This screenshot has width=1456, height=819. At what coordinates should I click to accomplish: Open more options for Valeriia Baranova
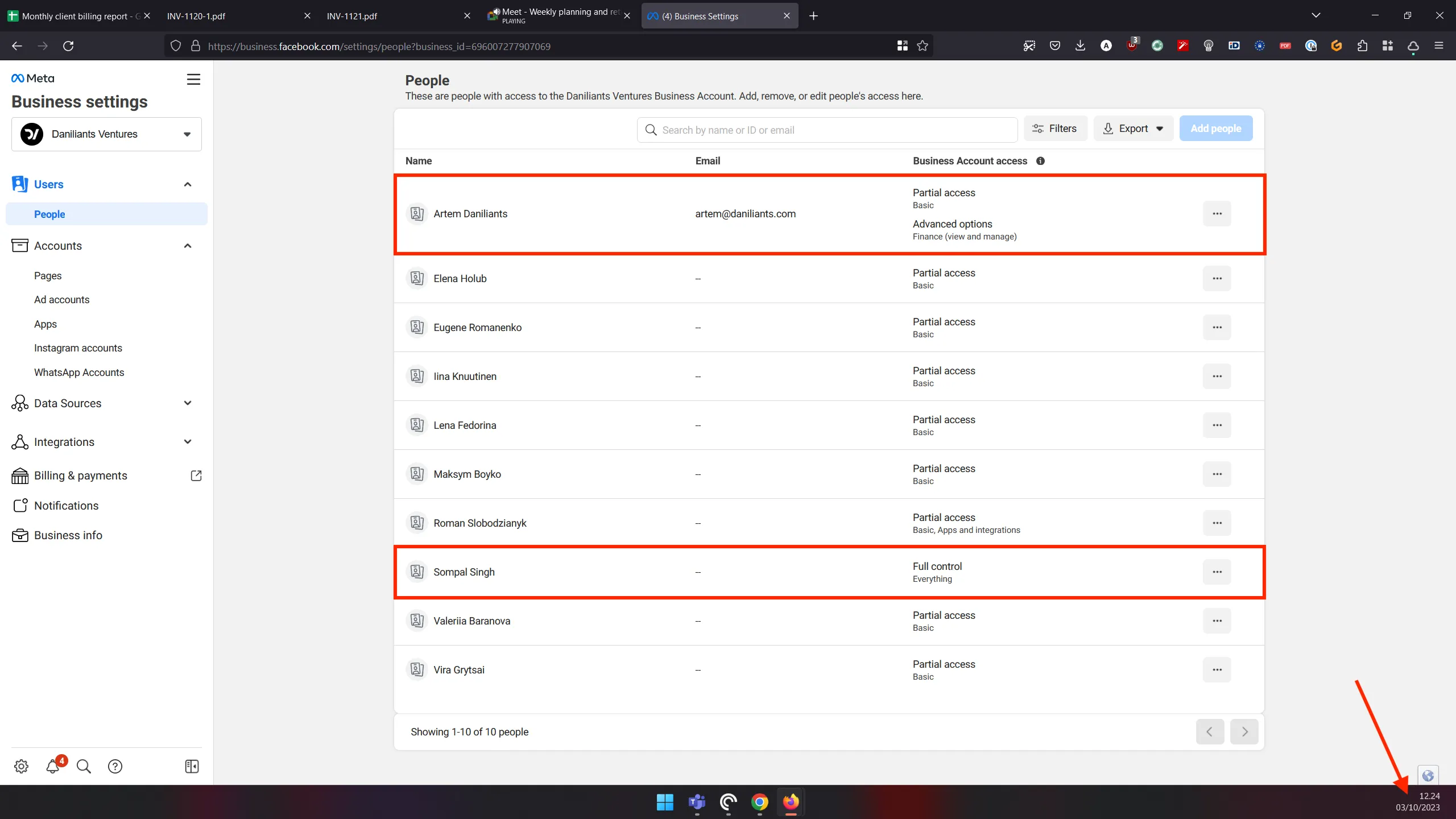[1217, 621]
